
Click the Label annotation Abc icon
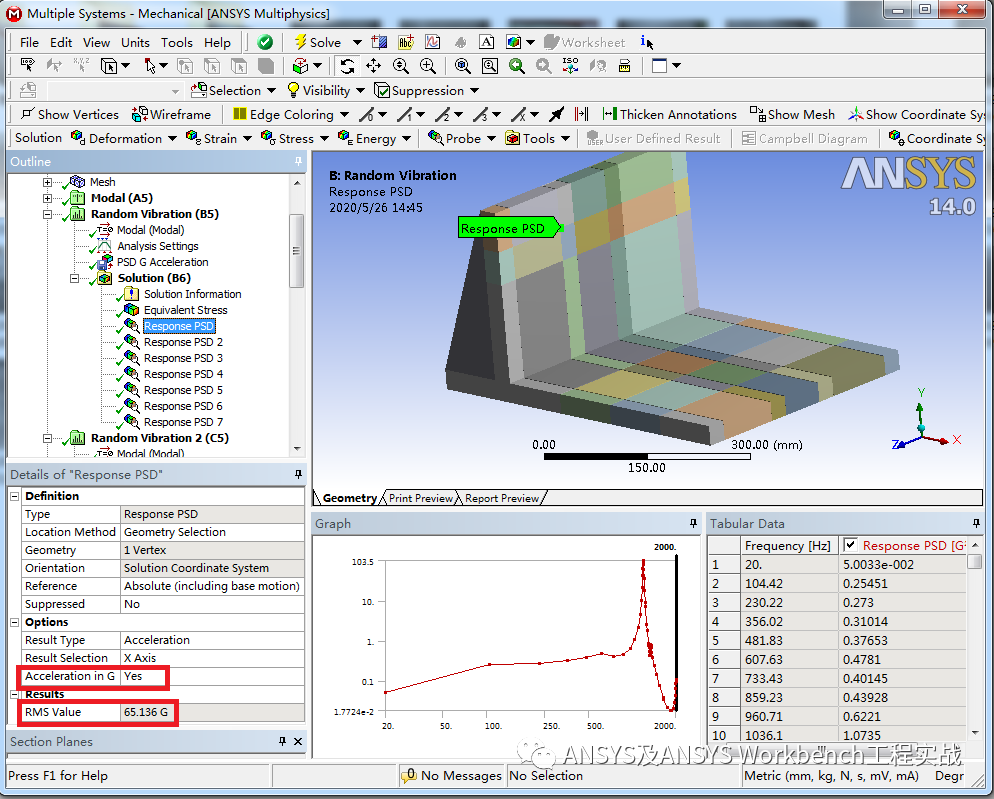(x=406, y=42)
